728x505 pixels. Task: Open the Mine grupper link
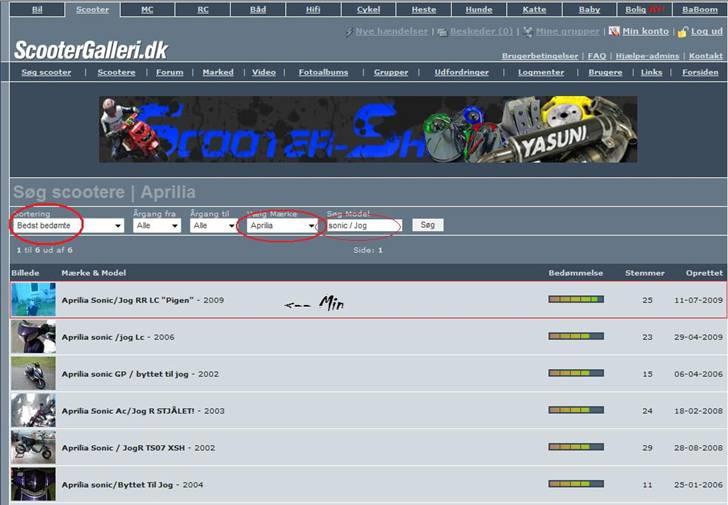pos(567,32)
